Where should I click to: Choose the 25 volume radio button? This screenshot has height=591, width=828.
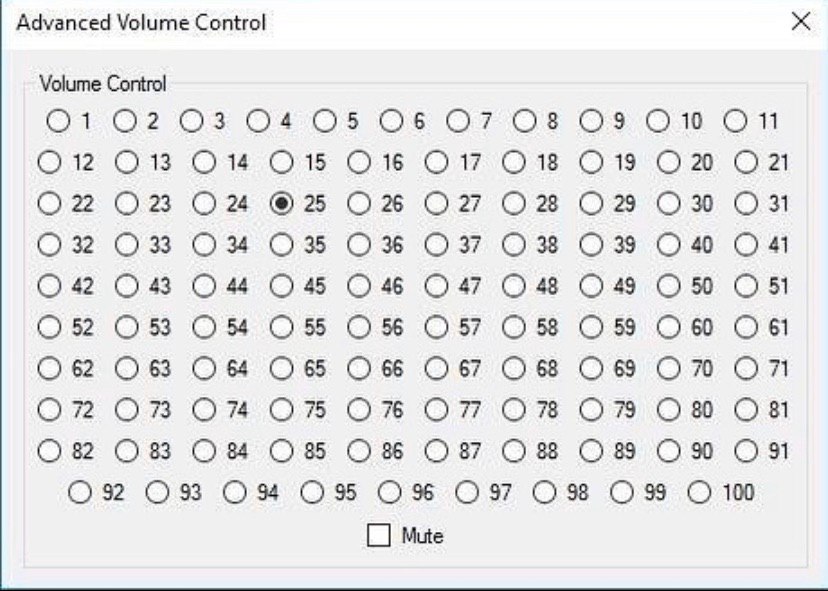coord(282,204)
